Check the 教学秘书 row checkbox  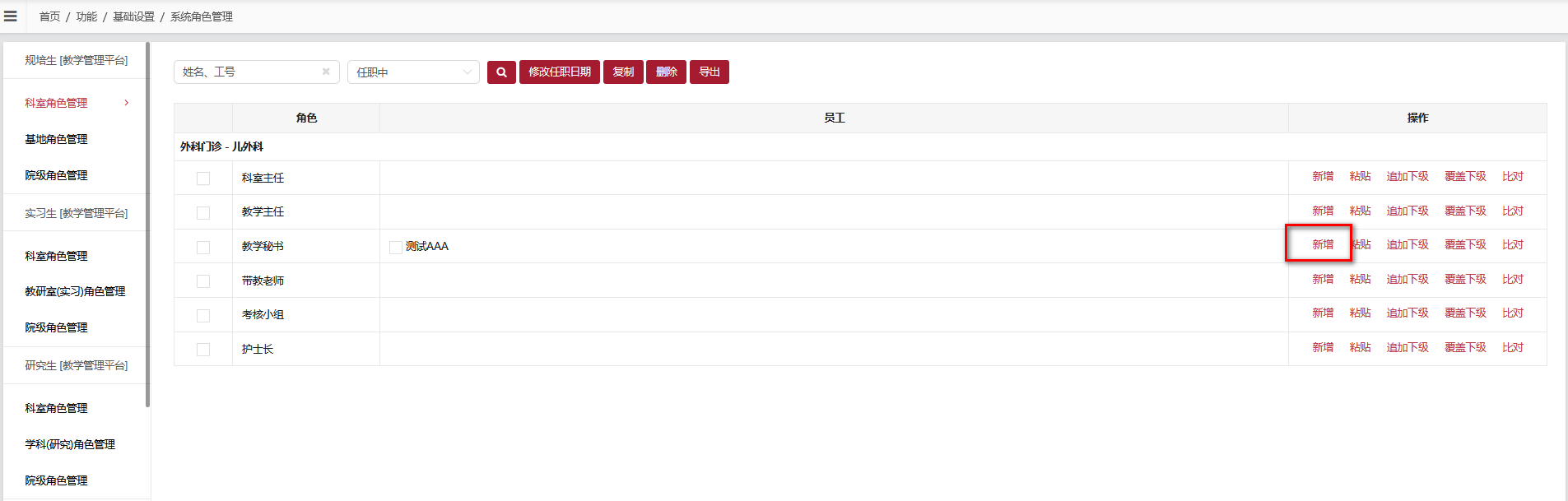tap(203, 248)
